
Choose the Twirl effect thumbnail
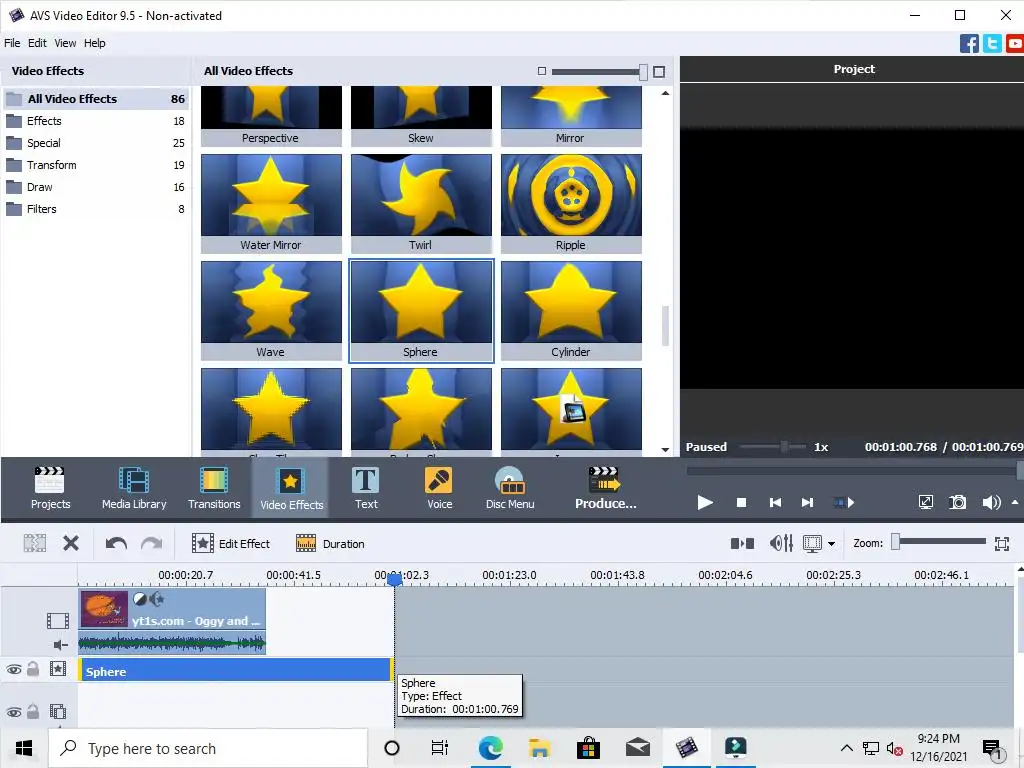point(421,203)
